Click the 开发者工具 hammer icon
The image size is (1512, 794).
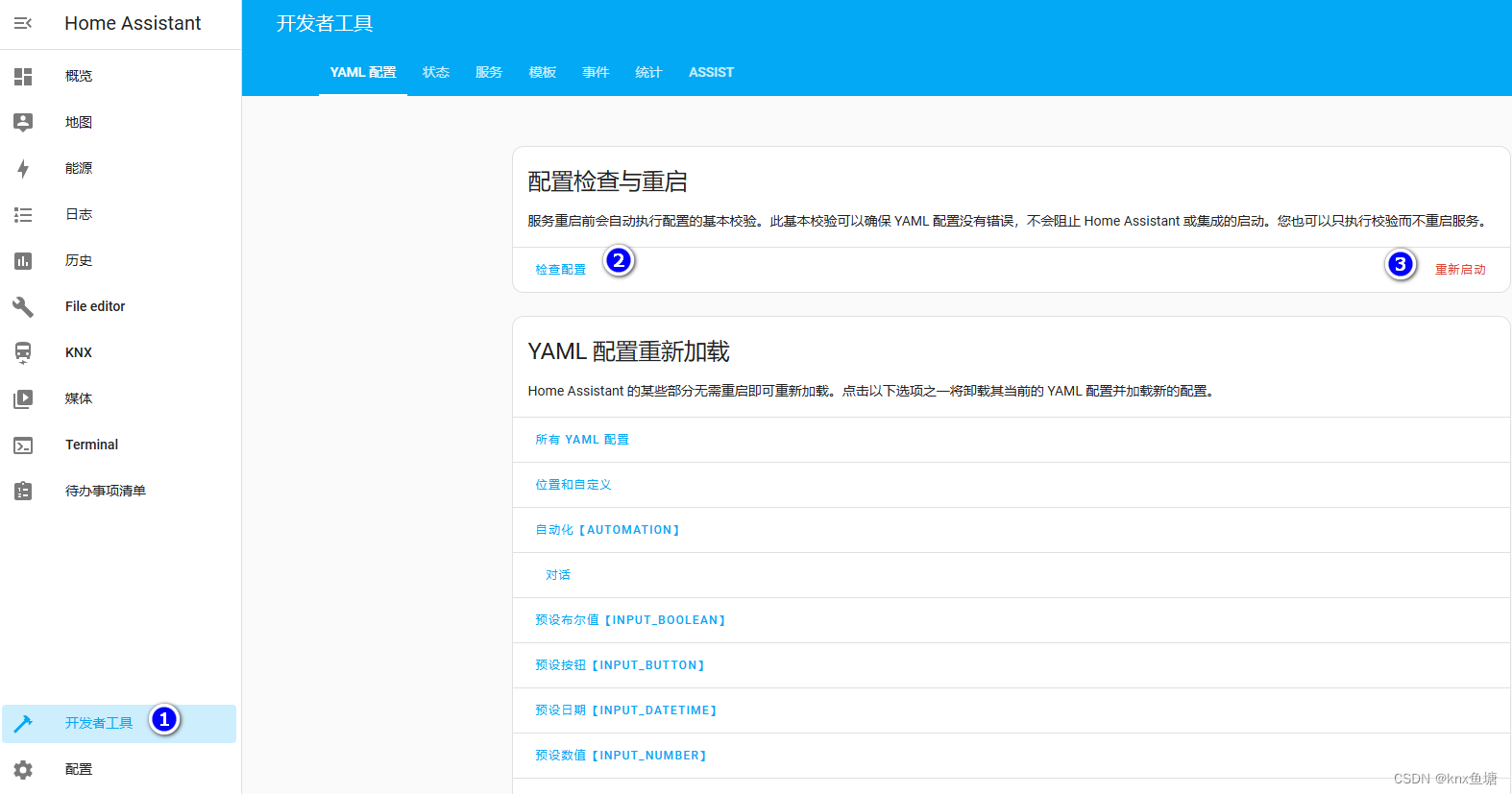pyautogui.click(x=23, y=723)
